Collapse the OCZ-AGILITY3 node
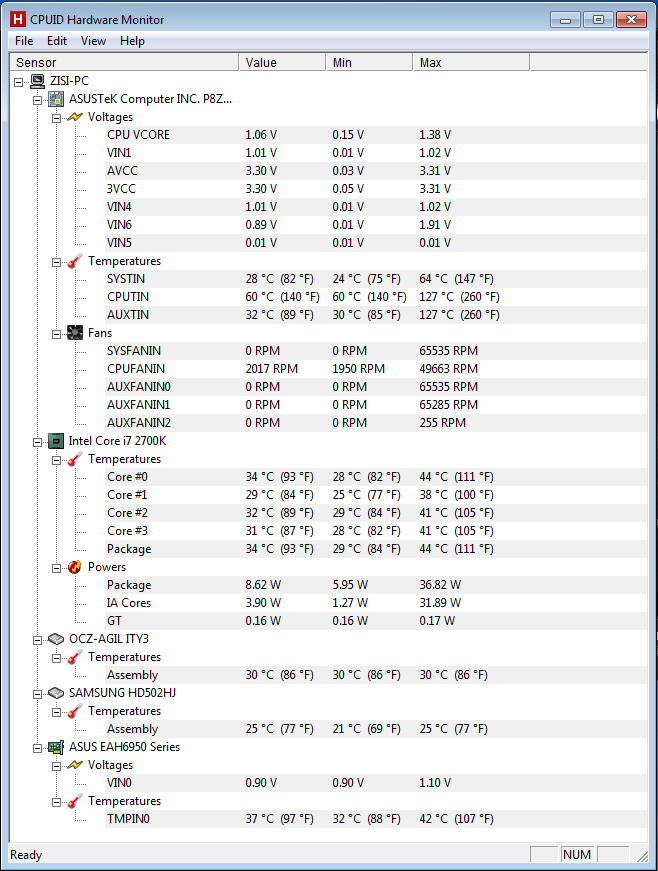Image resolution: width=658 pixels, height=871 pixels. click(38, 640)
